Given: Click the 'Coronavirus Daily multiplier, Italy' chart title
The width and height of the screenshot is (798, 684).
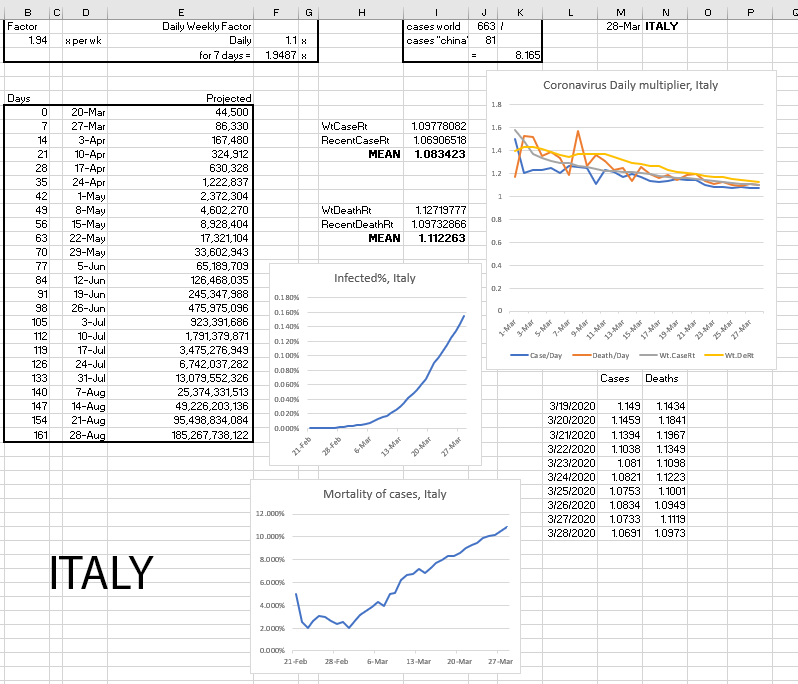Looking at the screenshot, I should coord(630,85).
